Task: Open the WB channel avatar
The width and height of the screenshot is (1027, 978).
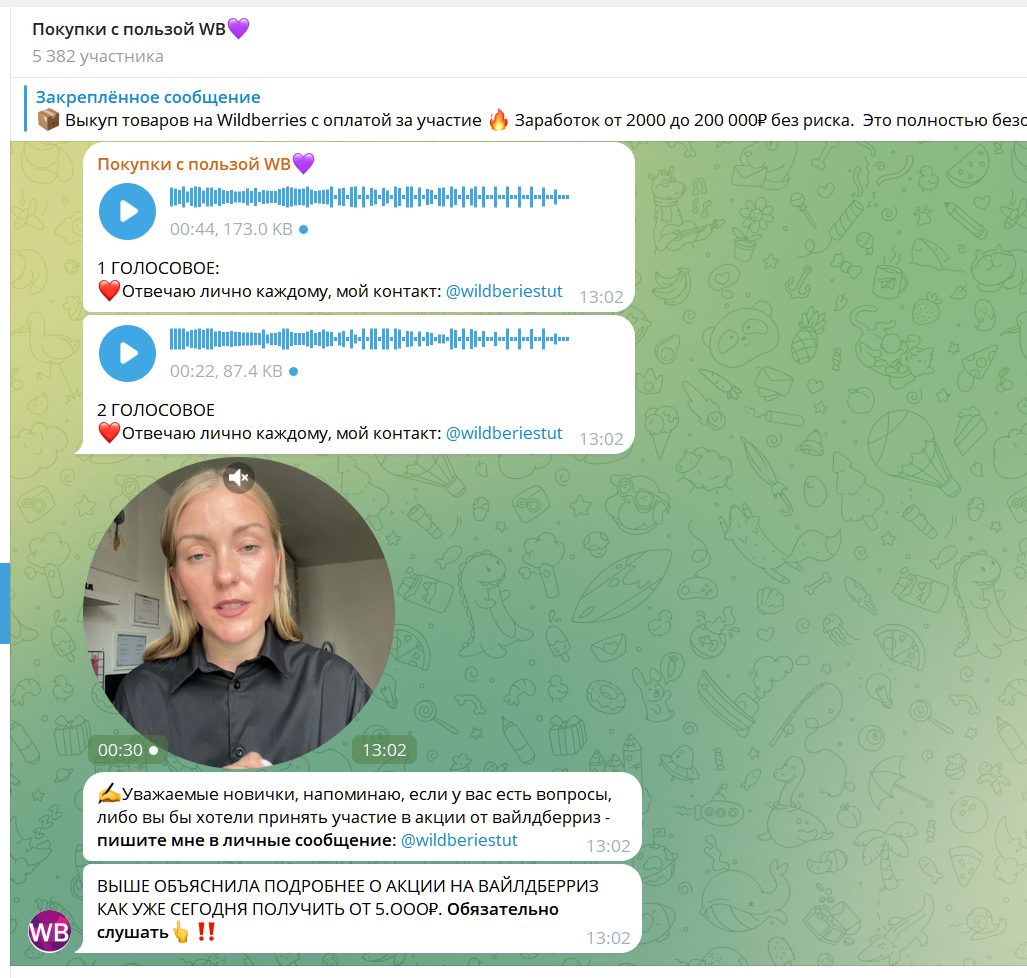Action: click(49, 931)
